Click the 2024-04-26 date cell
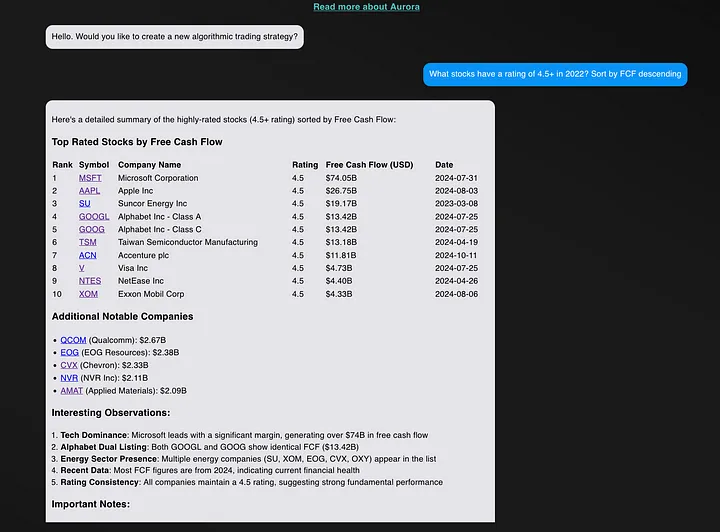 (x=456, y=281)
